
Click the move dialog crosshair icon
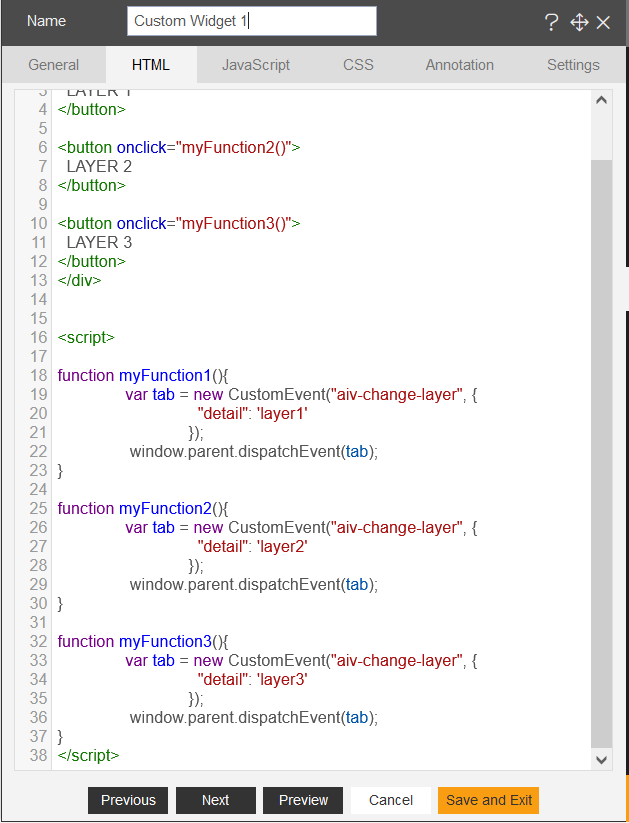[x=579, y=22]
